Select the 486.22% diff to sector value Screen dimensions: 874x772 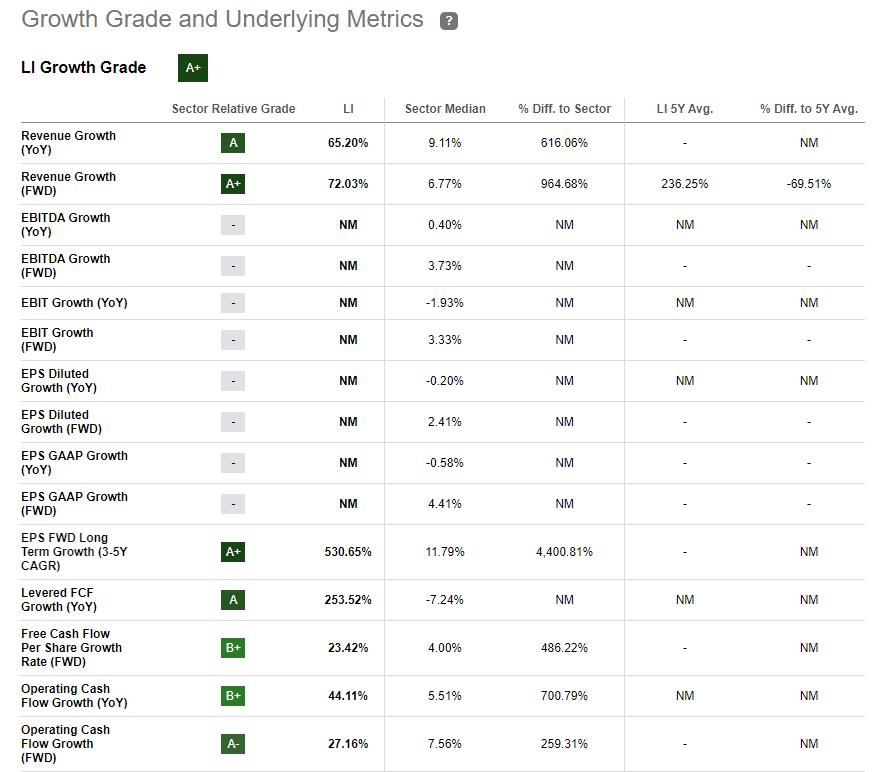pos(564,648)
